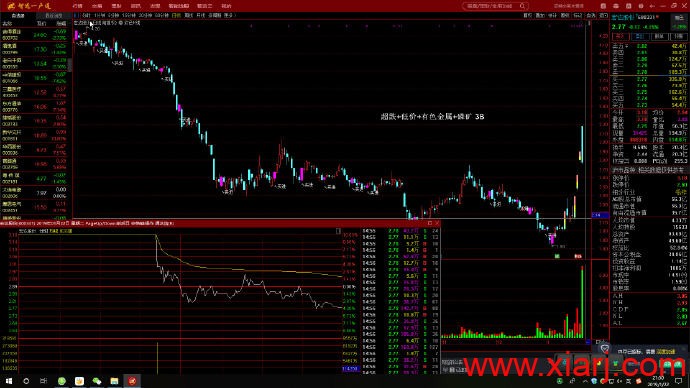Open the WeChat icon in the taskbar
Viewport: 690px width, 388px height.
coord(97,381)
